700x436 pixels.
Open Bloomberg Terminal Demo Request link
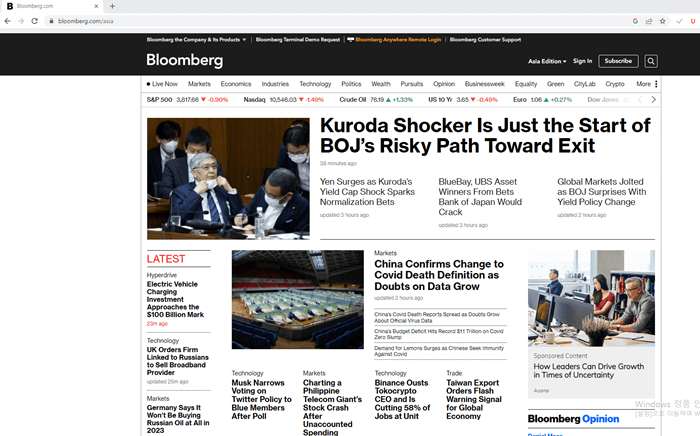pyautogui.click(x=298, y=40)
